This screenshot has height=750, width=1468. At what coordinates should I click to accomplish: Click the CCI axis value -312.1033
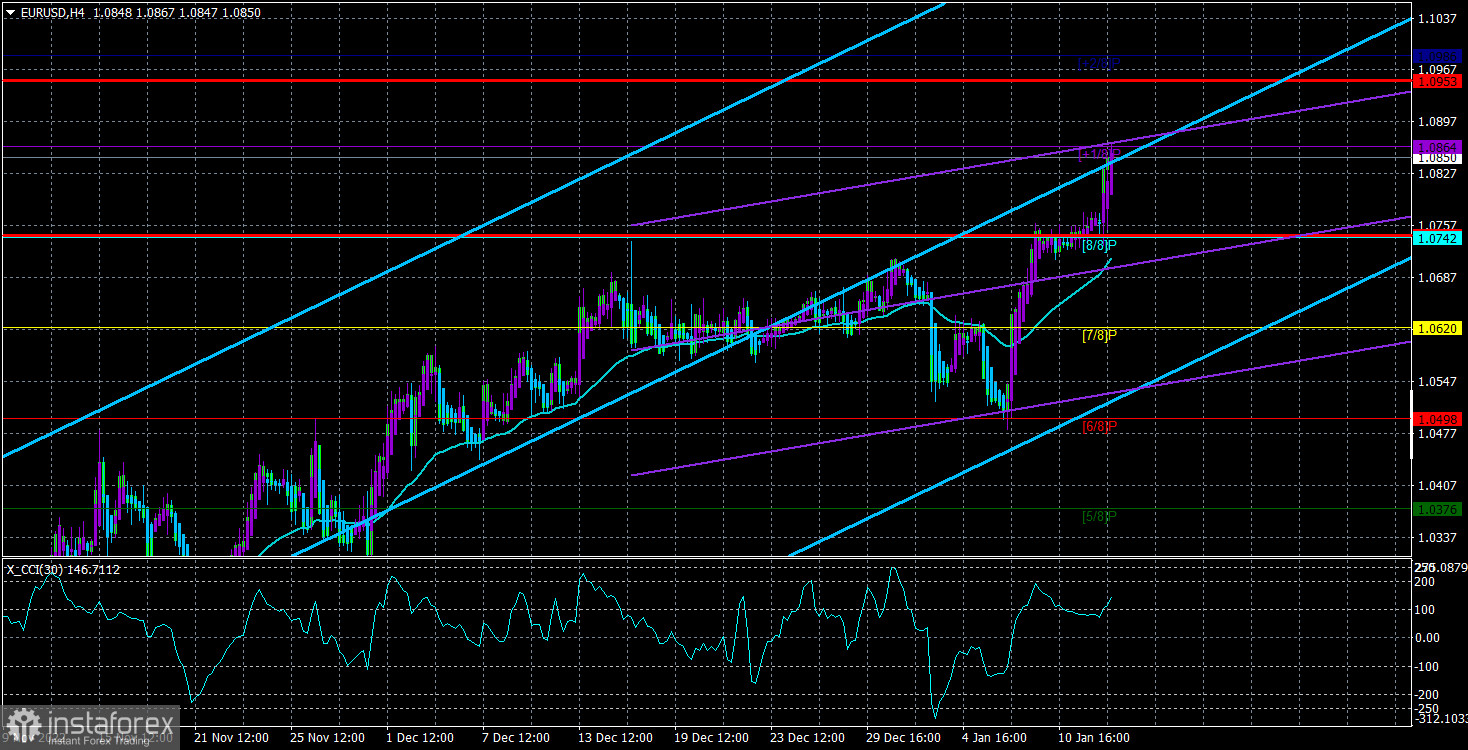point(1440,719)
